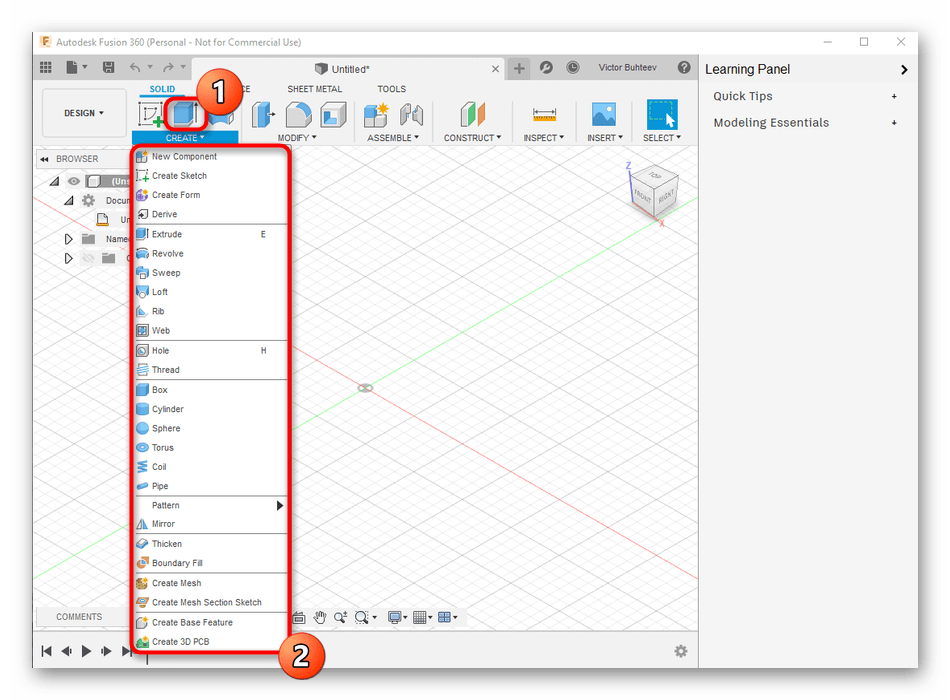The height and width of the screenshot is (700, 950).
Task: Expand Modeling Essentials section
Action: (x=771, y=122)
